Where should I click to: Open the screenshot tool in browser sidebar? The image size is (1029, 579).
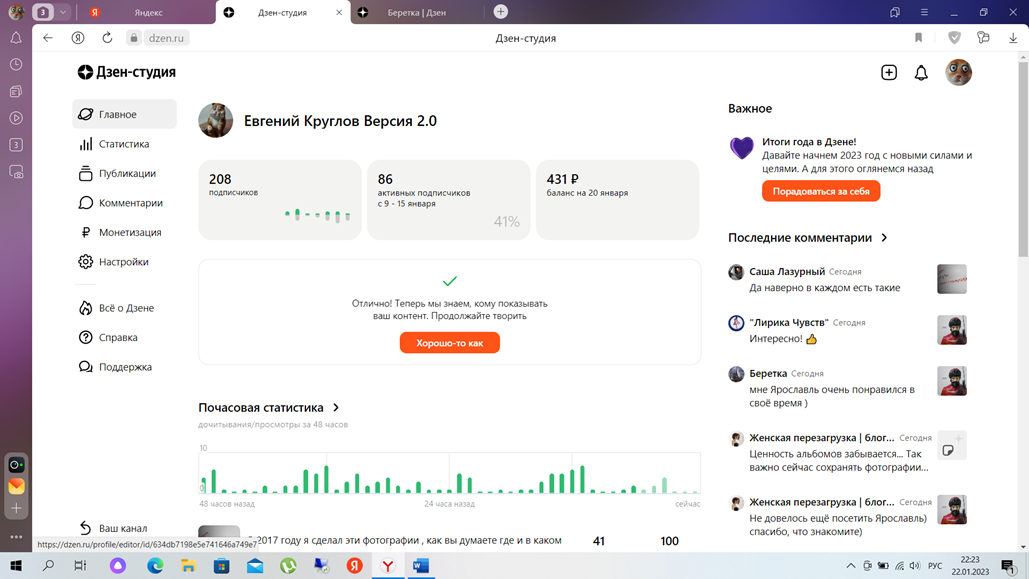pos(16,172)
